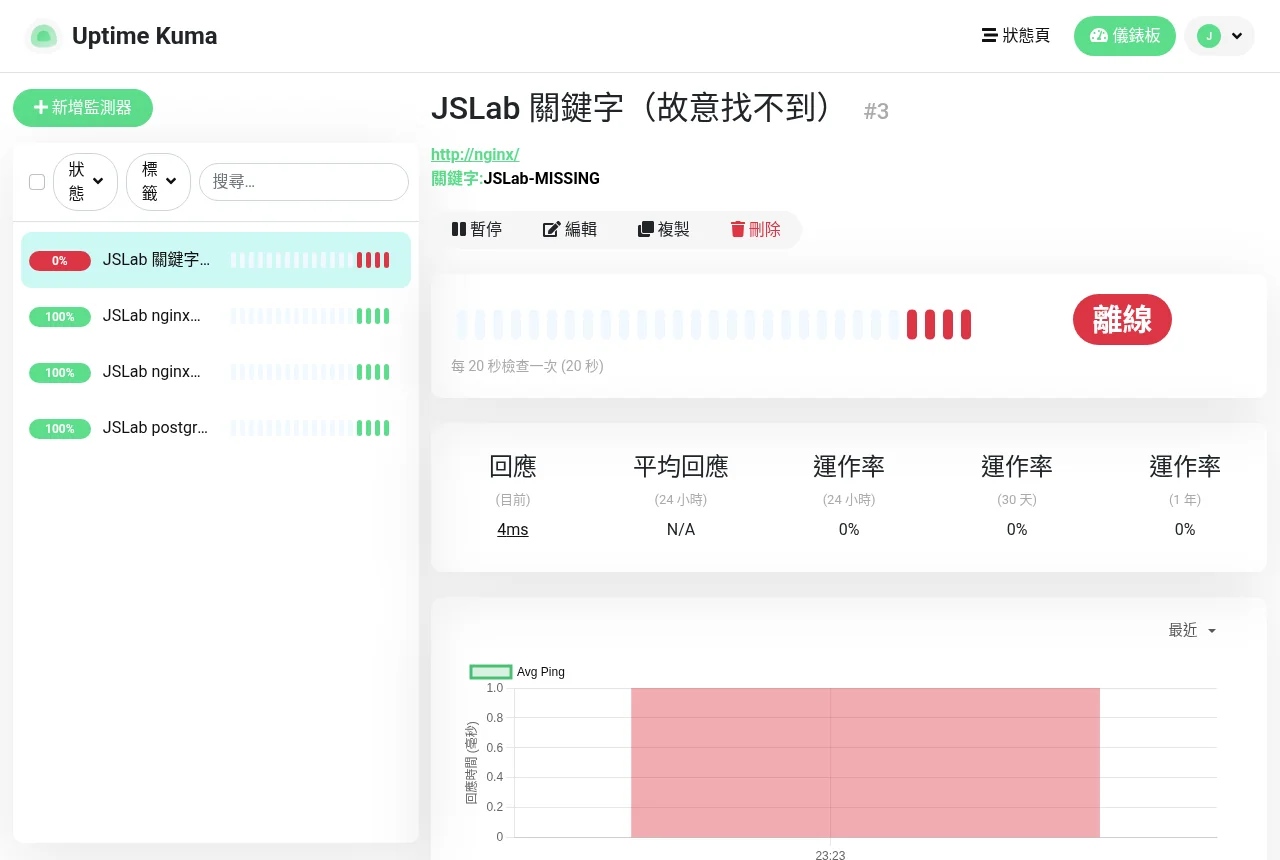Viewport: 1280px width, 860px height.
Task: Toggle the select-all monitors checkbox
Action: [37, 182]
